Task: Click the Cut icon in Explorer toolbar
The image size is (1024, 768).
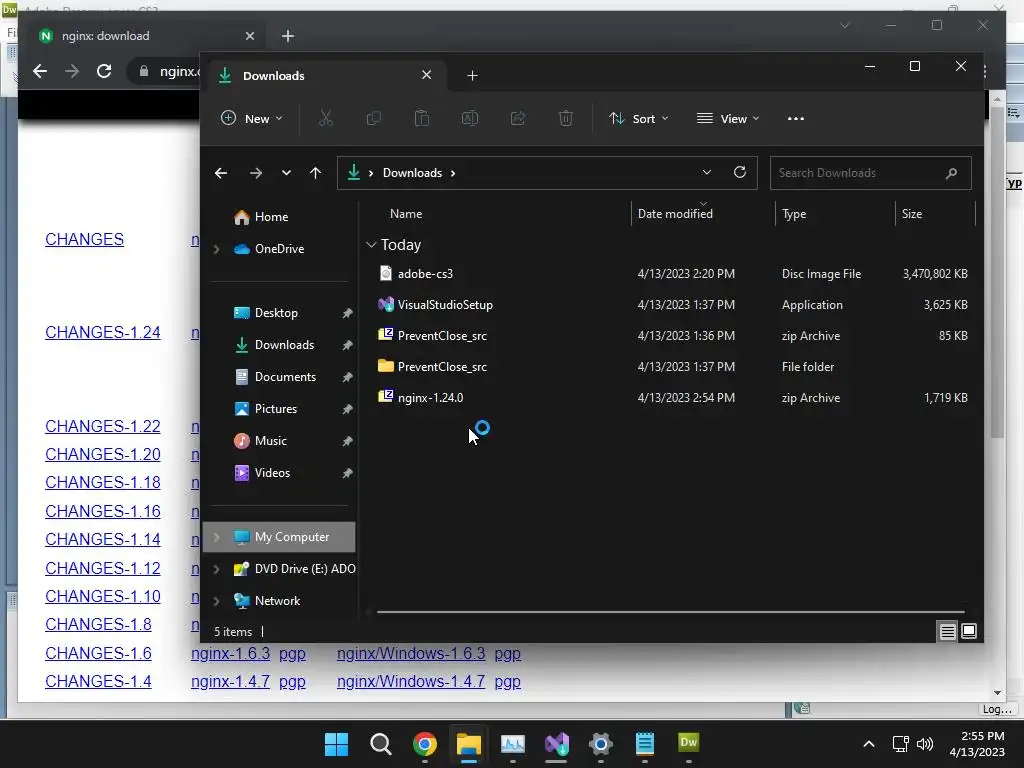Action: pos(325,118)
